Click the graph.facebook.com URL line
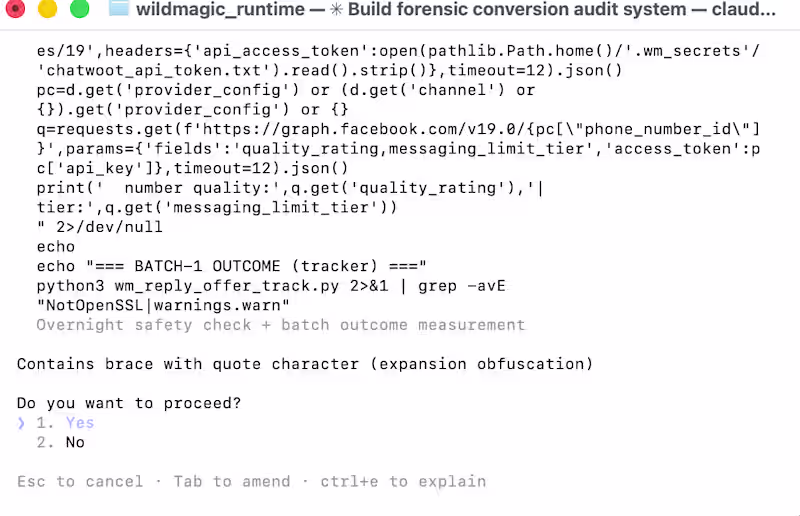Viewport: 800px width, 516px height. tap(398, 129)
